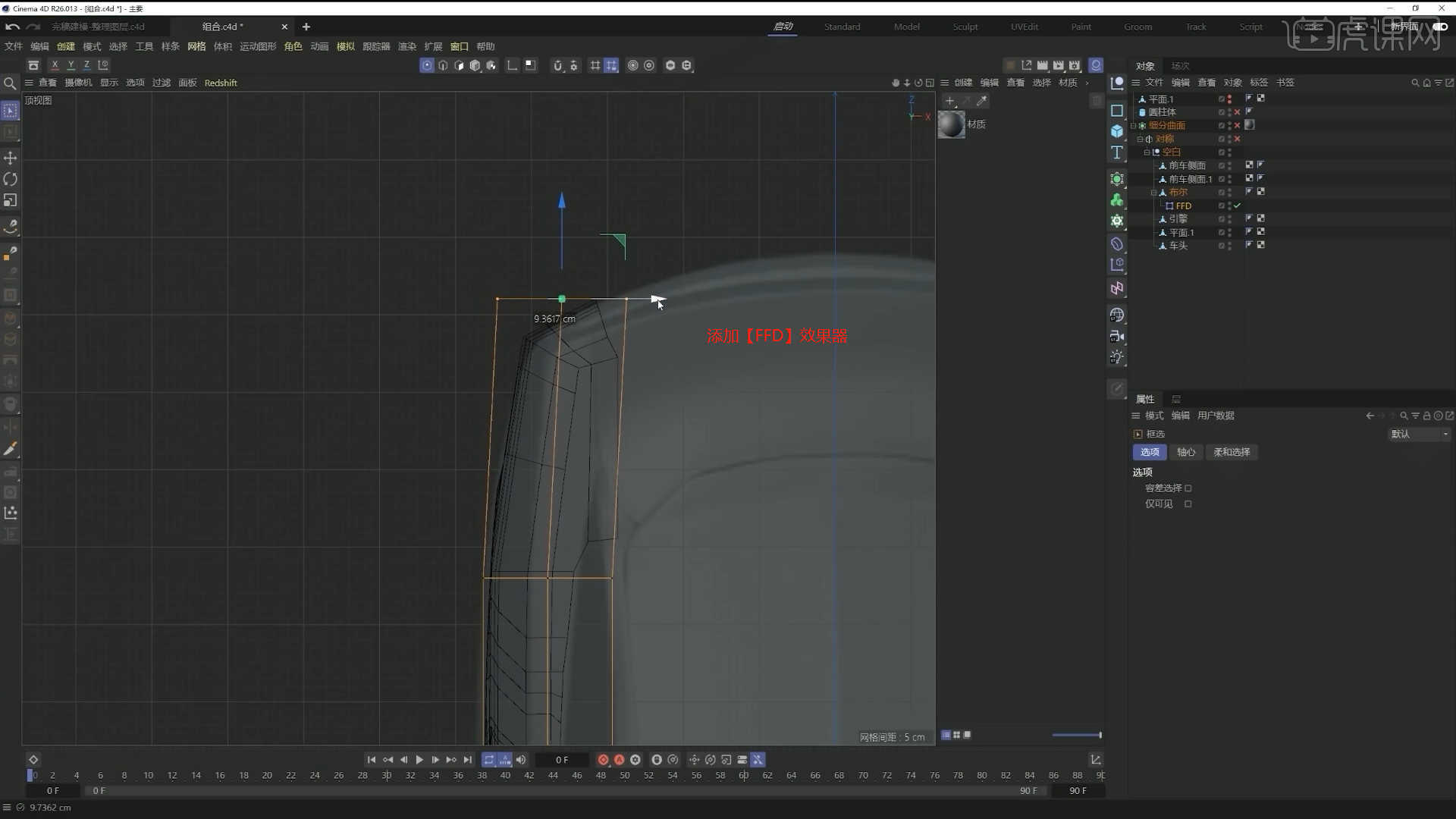Viewport: 1456px width, 819px height.
Task: Collapse the 对称 tree node
Action: 1140,140
